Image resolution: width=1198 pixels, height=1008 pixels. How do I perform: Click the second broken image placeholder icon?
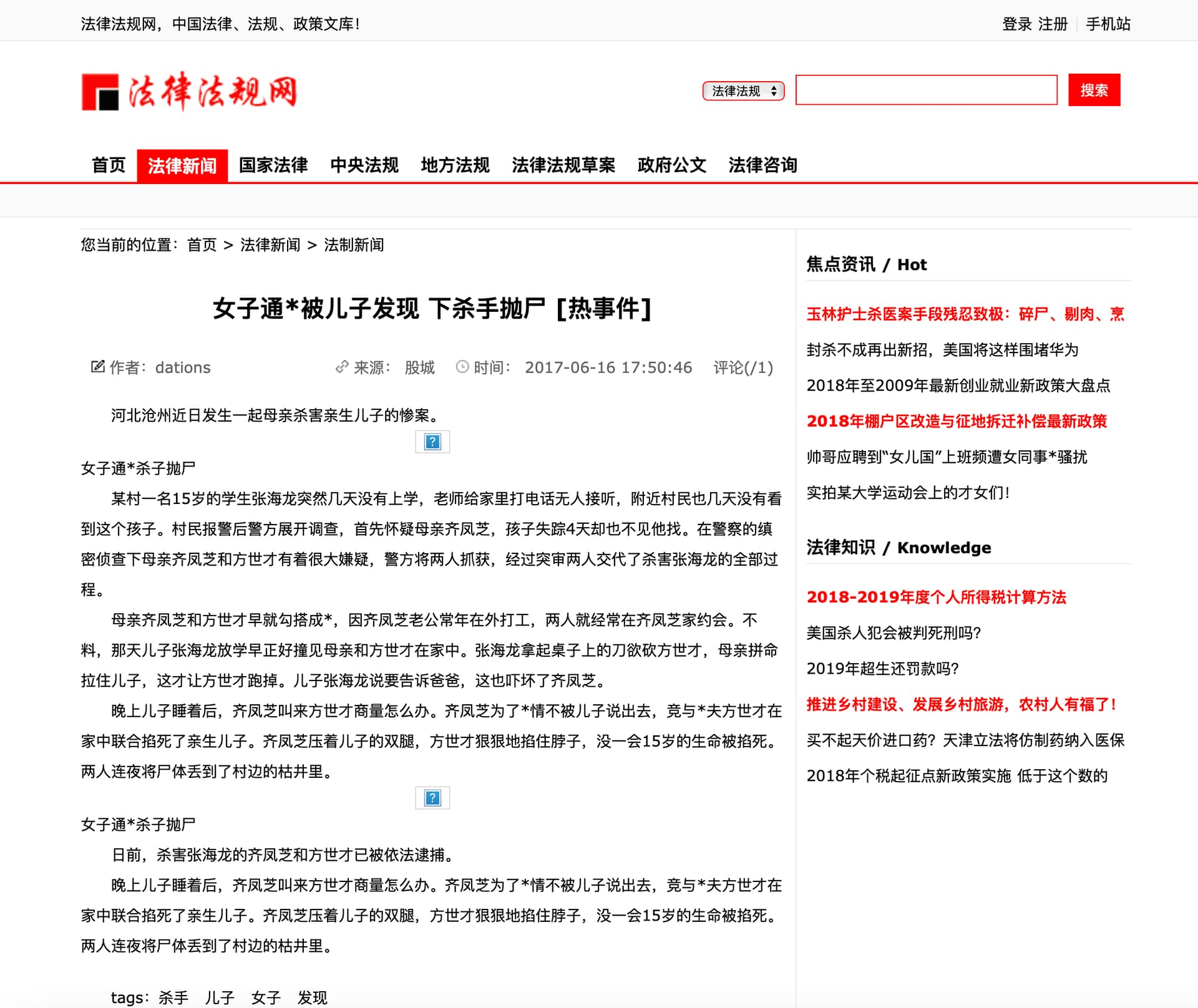[432, 798]
